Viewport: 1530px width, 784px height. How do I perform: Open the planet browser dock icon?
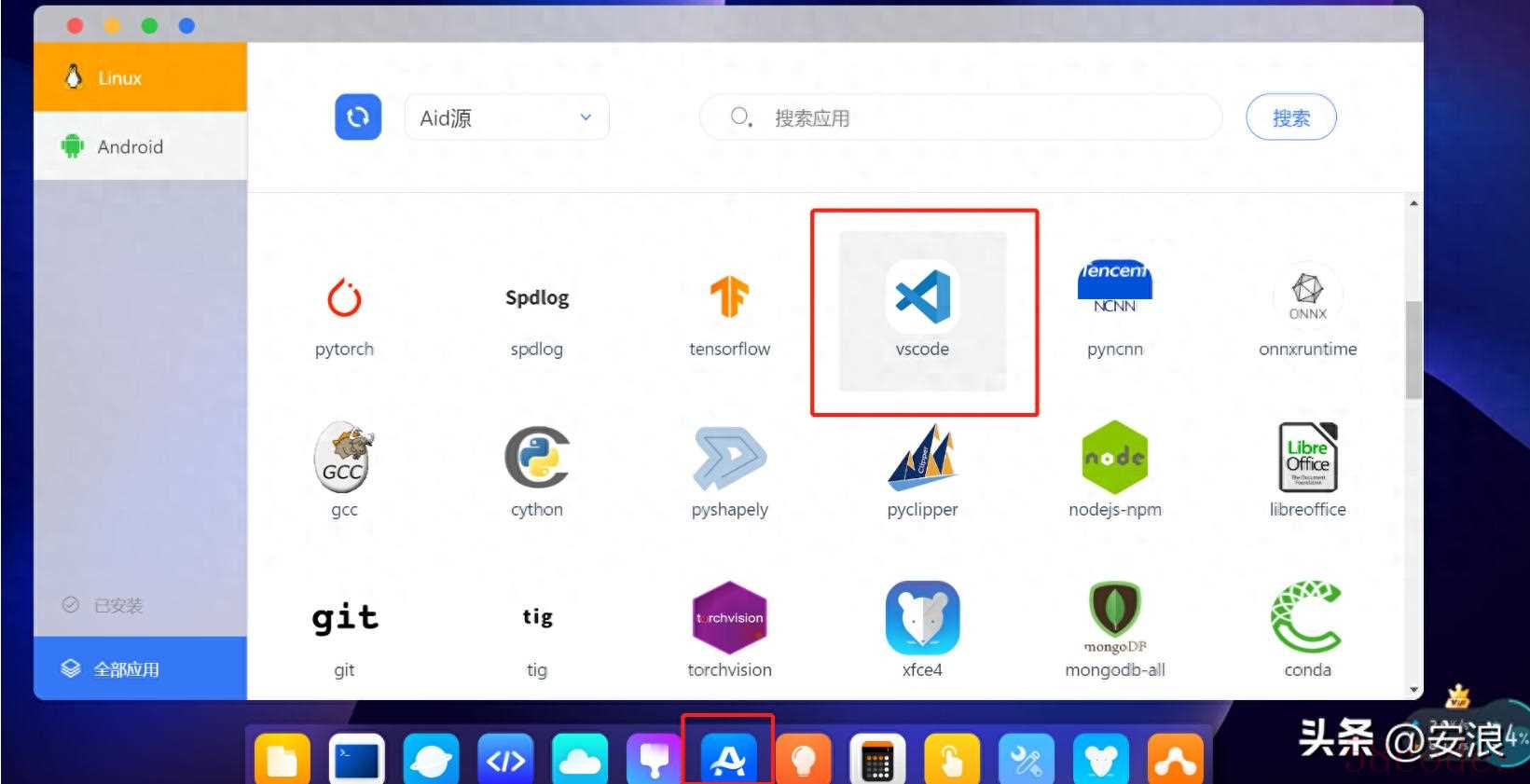pos(431,760)
